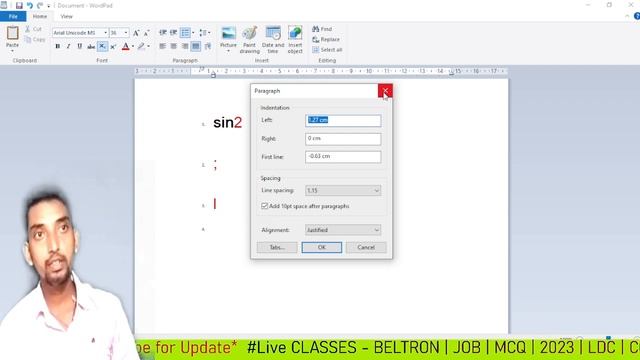Increase indent icon
Viewport: 640px width, 360px height.
click(x=173, y=32)
